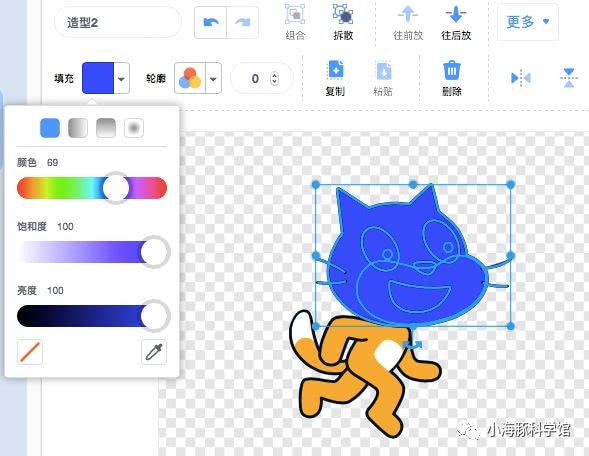Viewport: 589px width, 456px height.
Task: Click the flip horizontal icon
Action: point(521,78)
